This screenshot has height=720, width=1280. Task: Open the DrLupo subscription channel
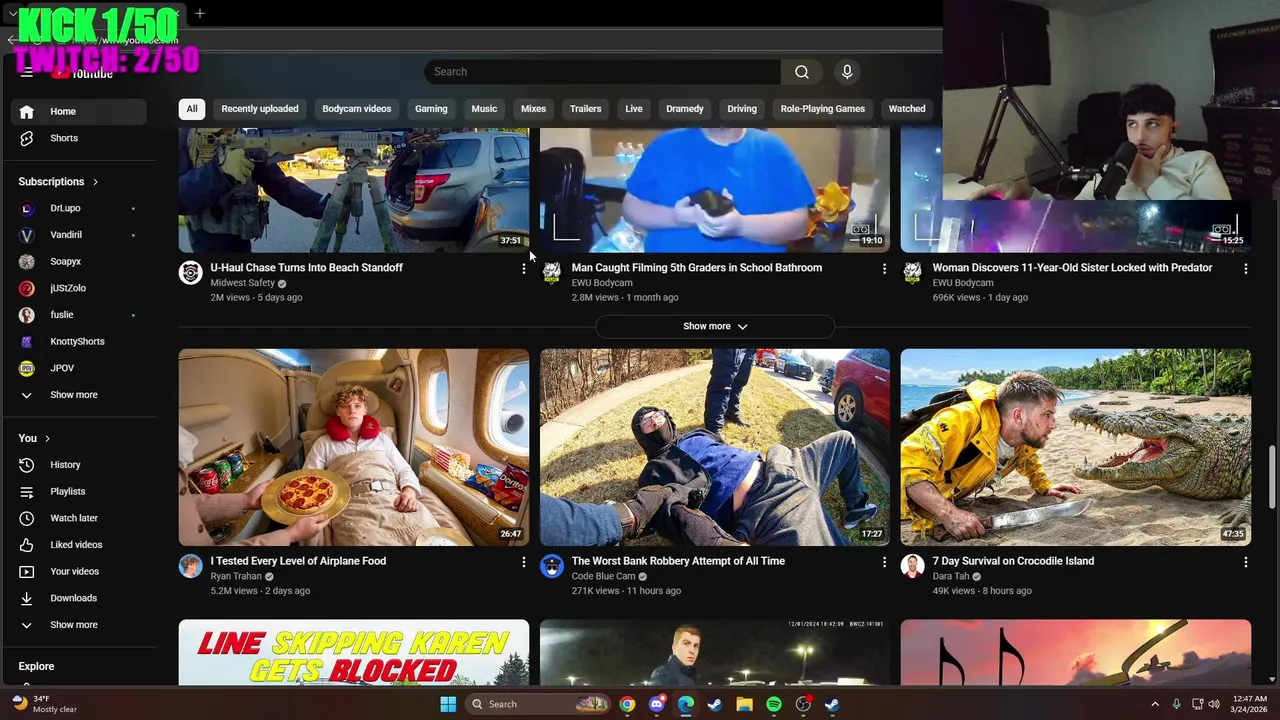78,208
